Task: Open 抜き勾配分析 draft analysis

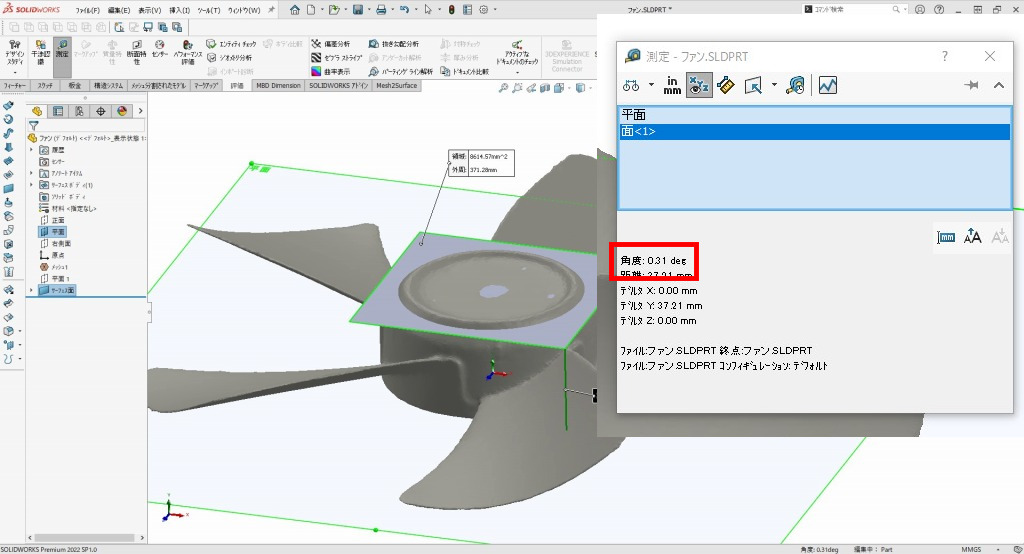Action: tap(394, 44)
